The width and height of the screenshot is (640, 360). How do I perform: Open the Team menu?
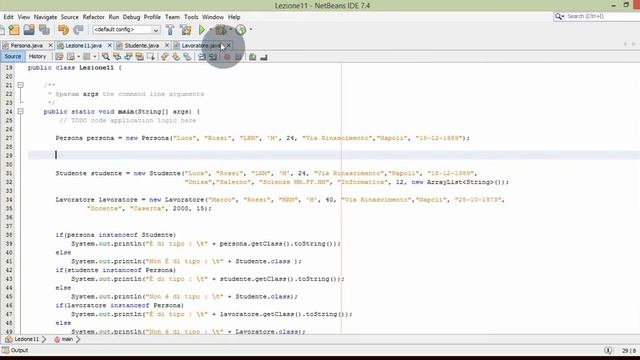click(172, 17)
